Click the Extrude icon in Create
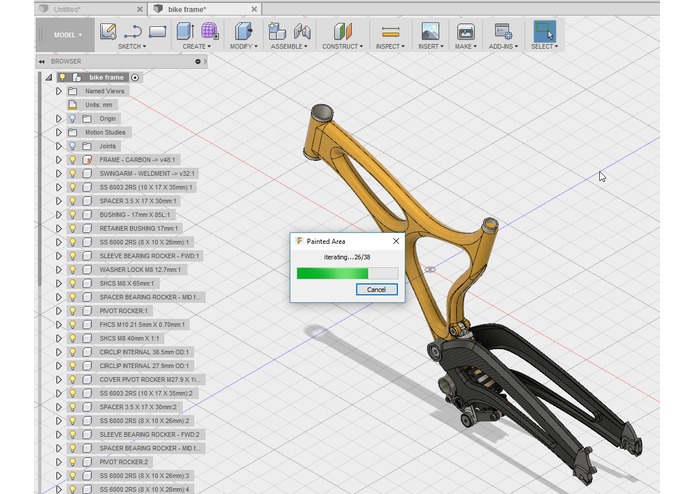This screenshot has width=695, height=494. click(x=185, y=31)
